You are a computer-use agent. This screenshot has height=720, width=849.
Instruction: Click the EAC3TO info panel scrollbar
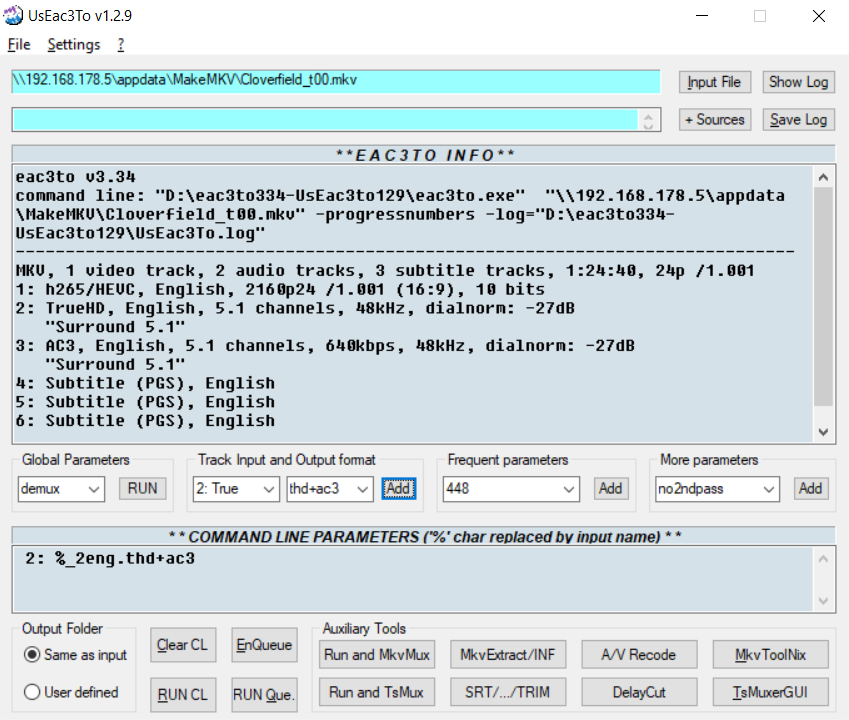tap(823, 302)
